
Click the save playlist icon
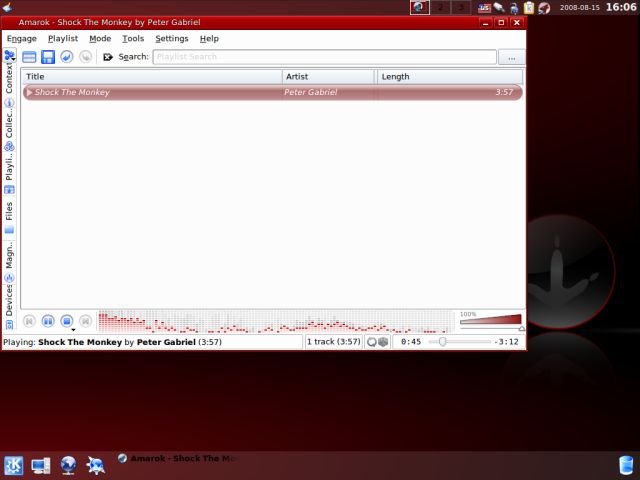click(48, 57)
